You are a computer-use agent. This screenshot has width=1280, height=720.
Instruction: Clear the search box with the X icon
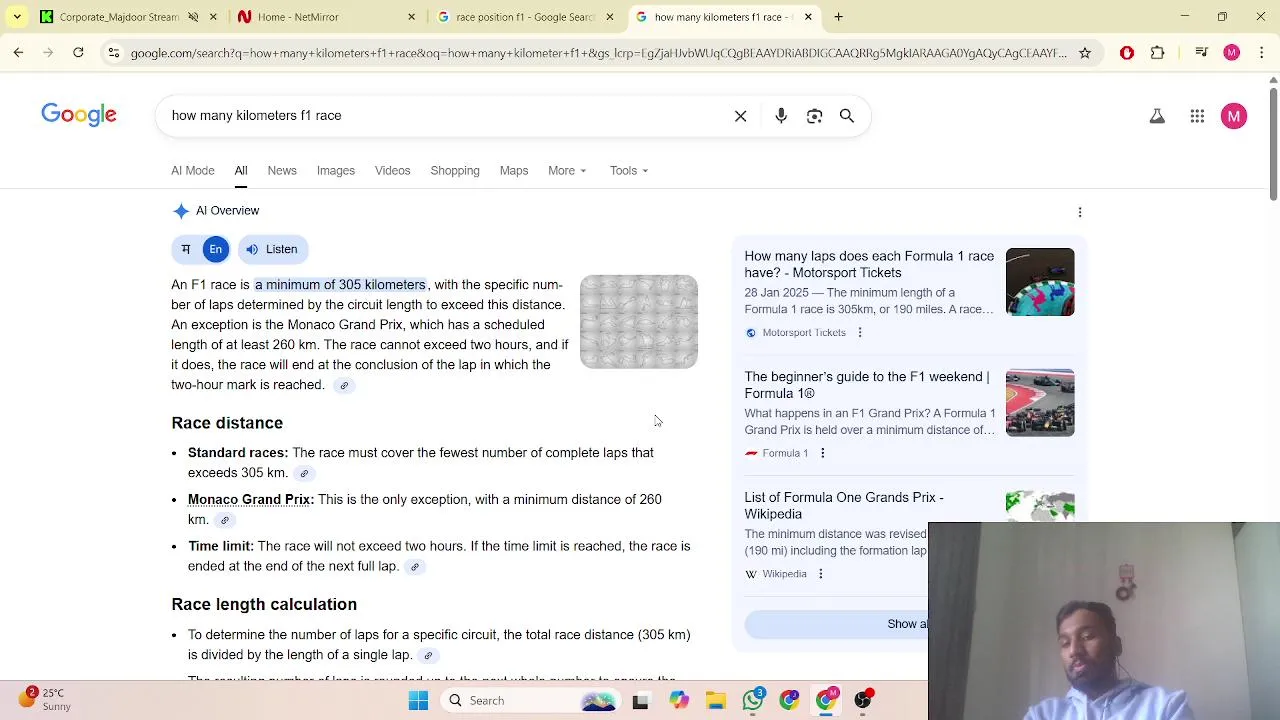[740, 116]
